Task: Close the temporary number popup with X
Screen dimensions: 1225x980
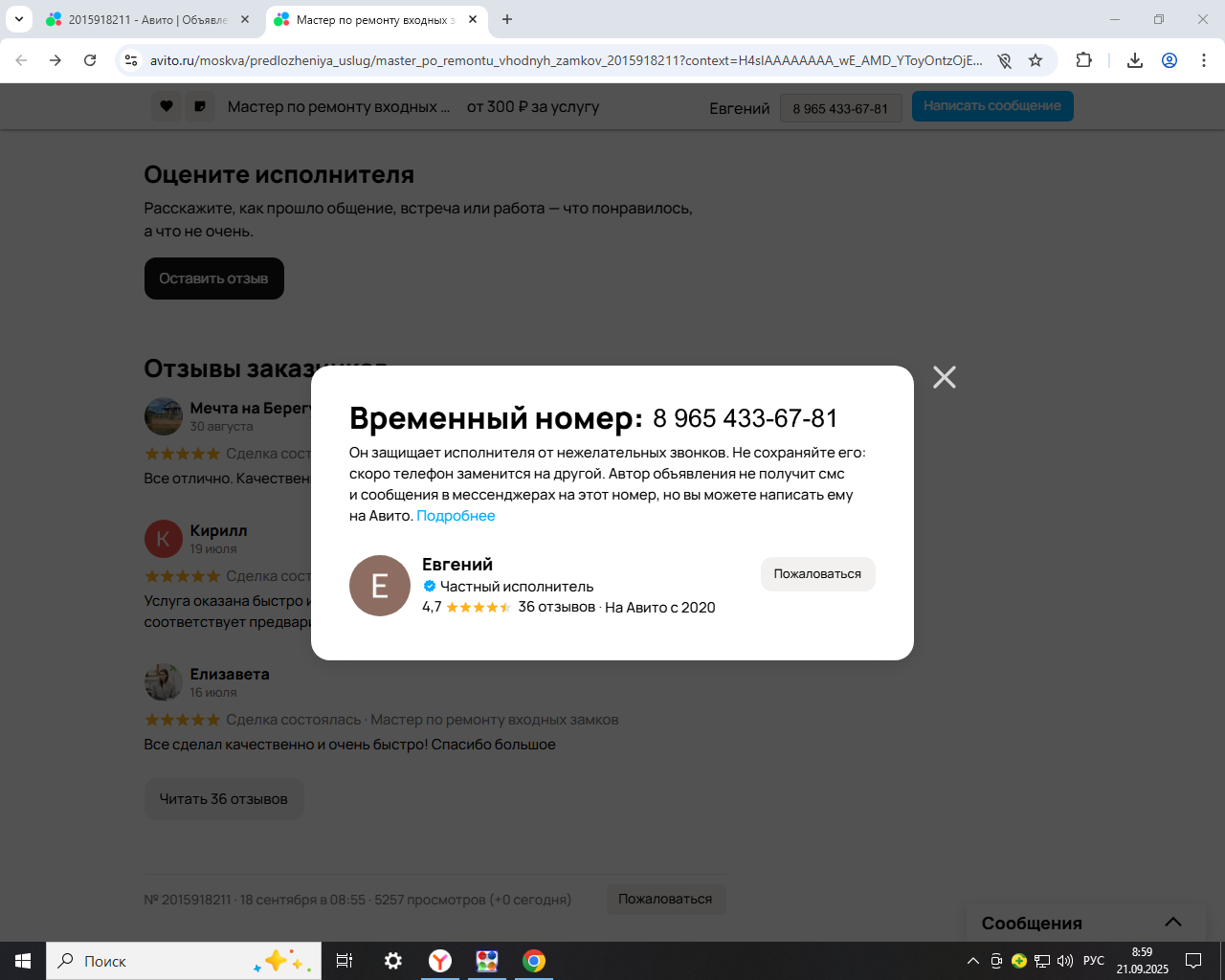Action: click(x=945, y=377)
